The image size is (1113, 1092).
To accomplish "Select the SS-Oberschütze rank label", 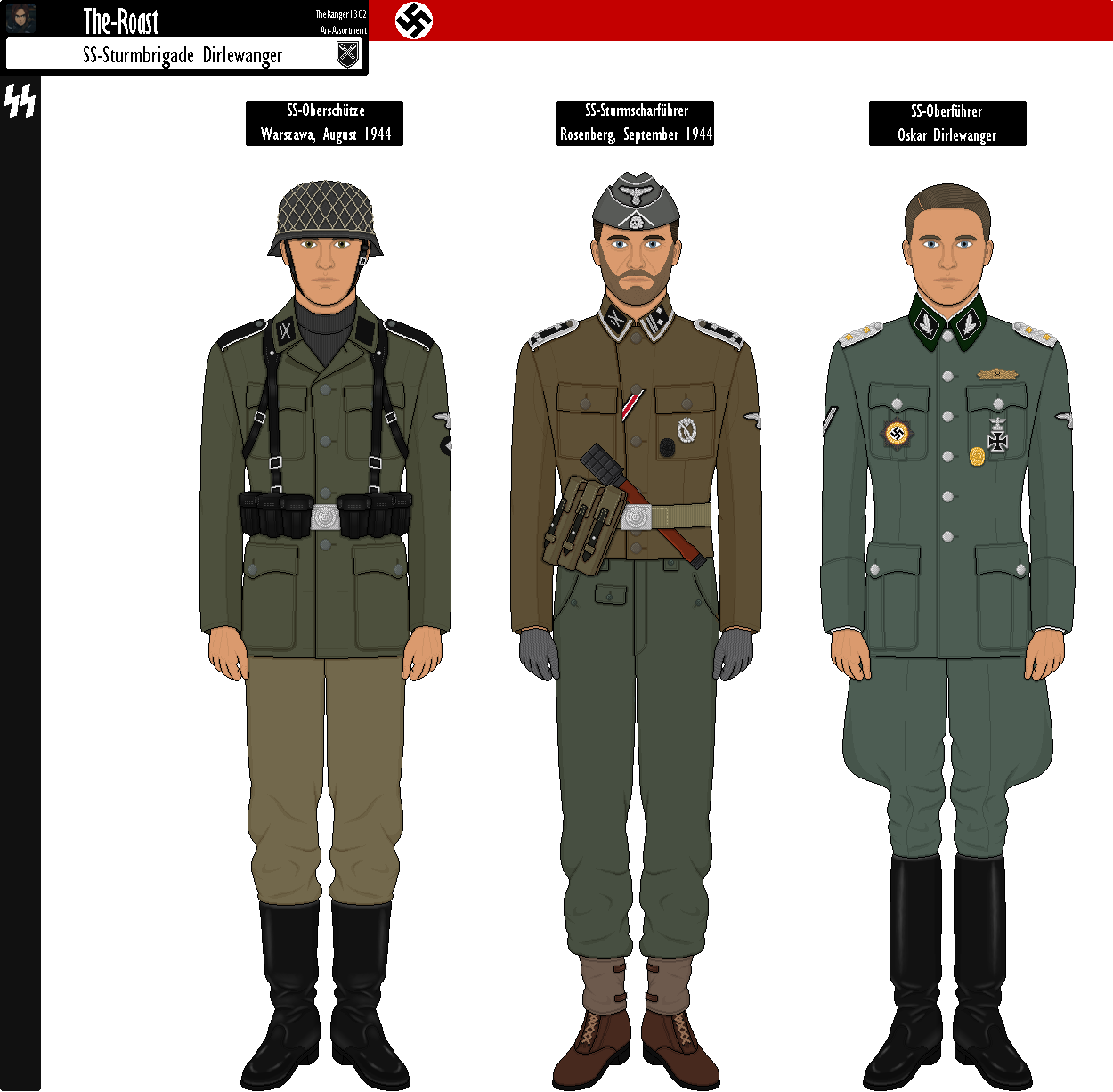I will [x=325, y=110].
